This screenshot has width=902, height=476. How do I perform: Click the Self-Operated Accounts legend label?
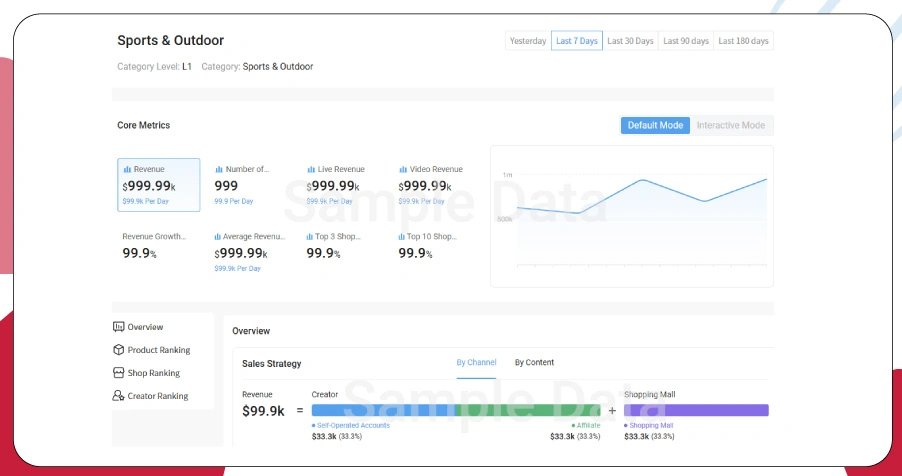coord(351,425)
